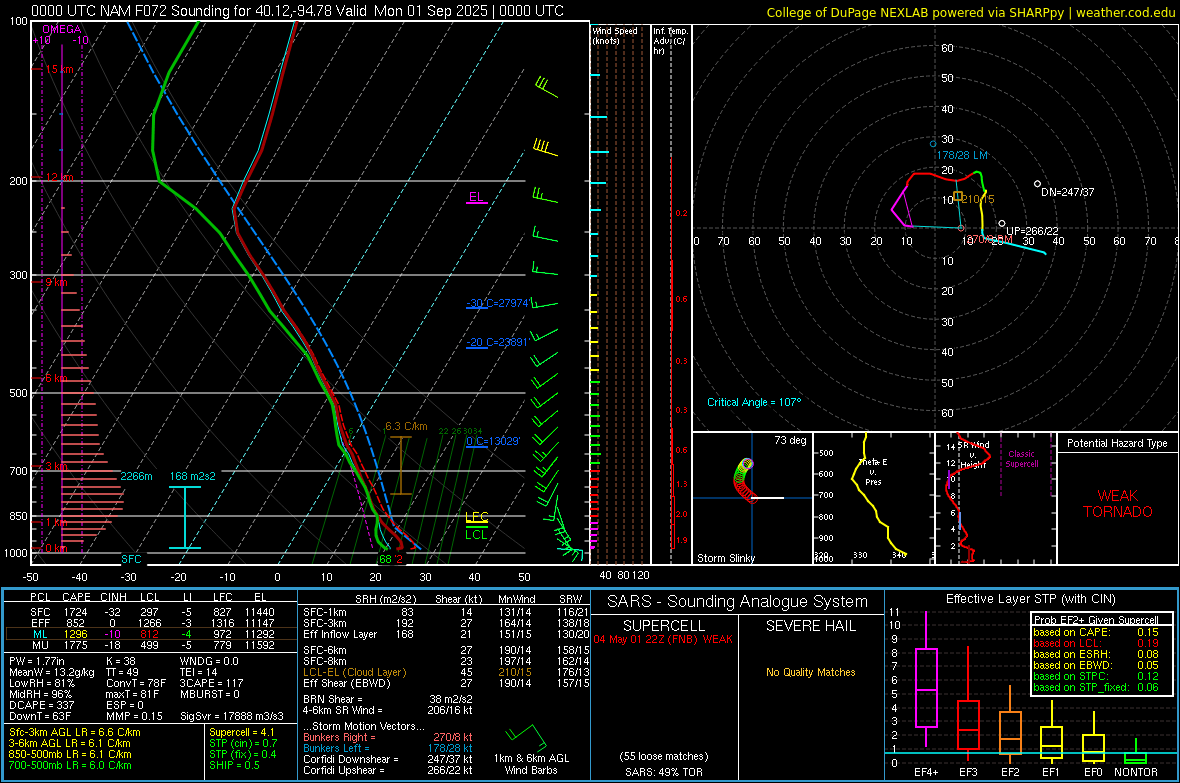Select the Eff Inflow Layer row
Image resolution: width=1180 pixels, height=783 pixels.
[x=446, y=635]
